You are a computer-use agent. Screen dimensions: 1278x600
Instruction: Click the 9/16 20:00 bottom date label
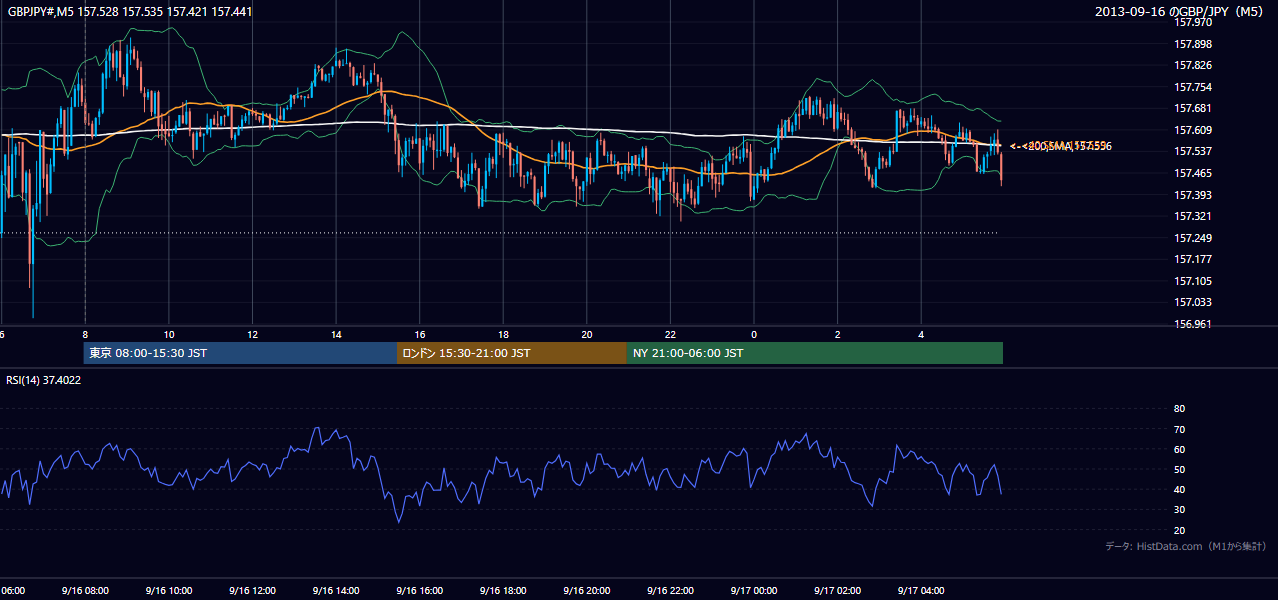pos(587,590)
